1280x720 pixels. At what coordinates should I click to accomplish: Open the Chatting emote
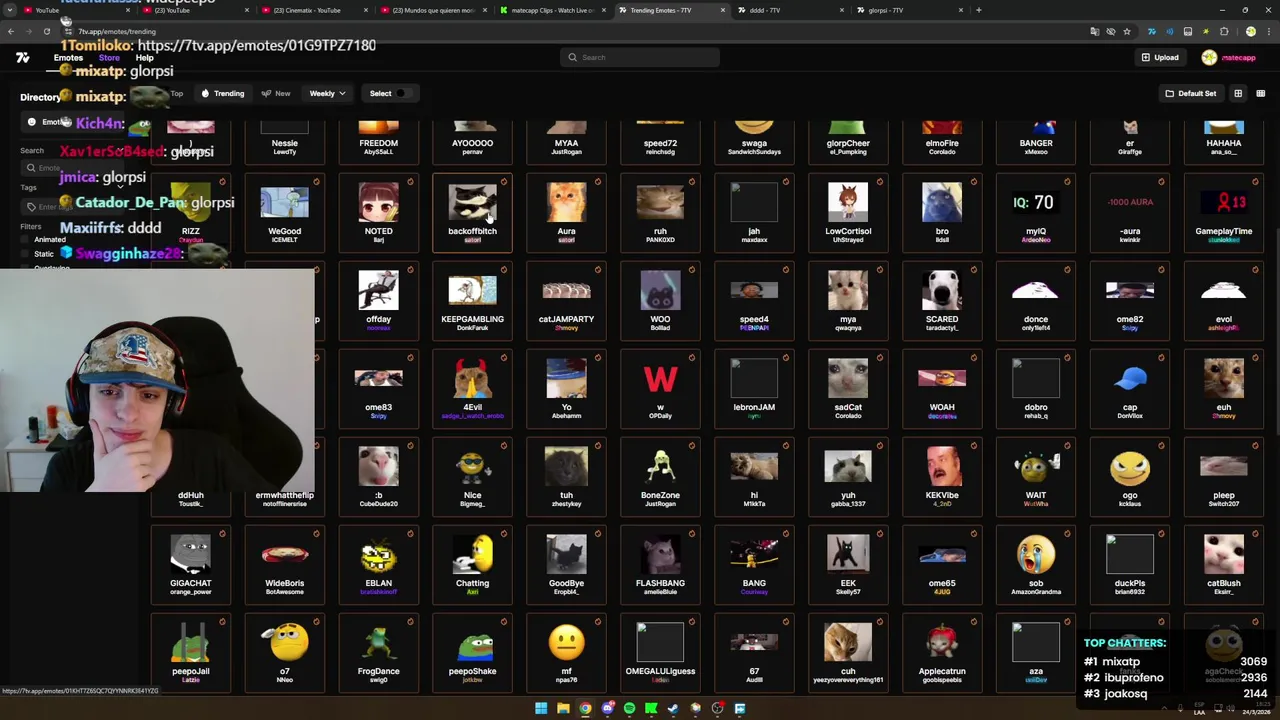[x=472, y=564]
